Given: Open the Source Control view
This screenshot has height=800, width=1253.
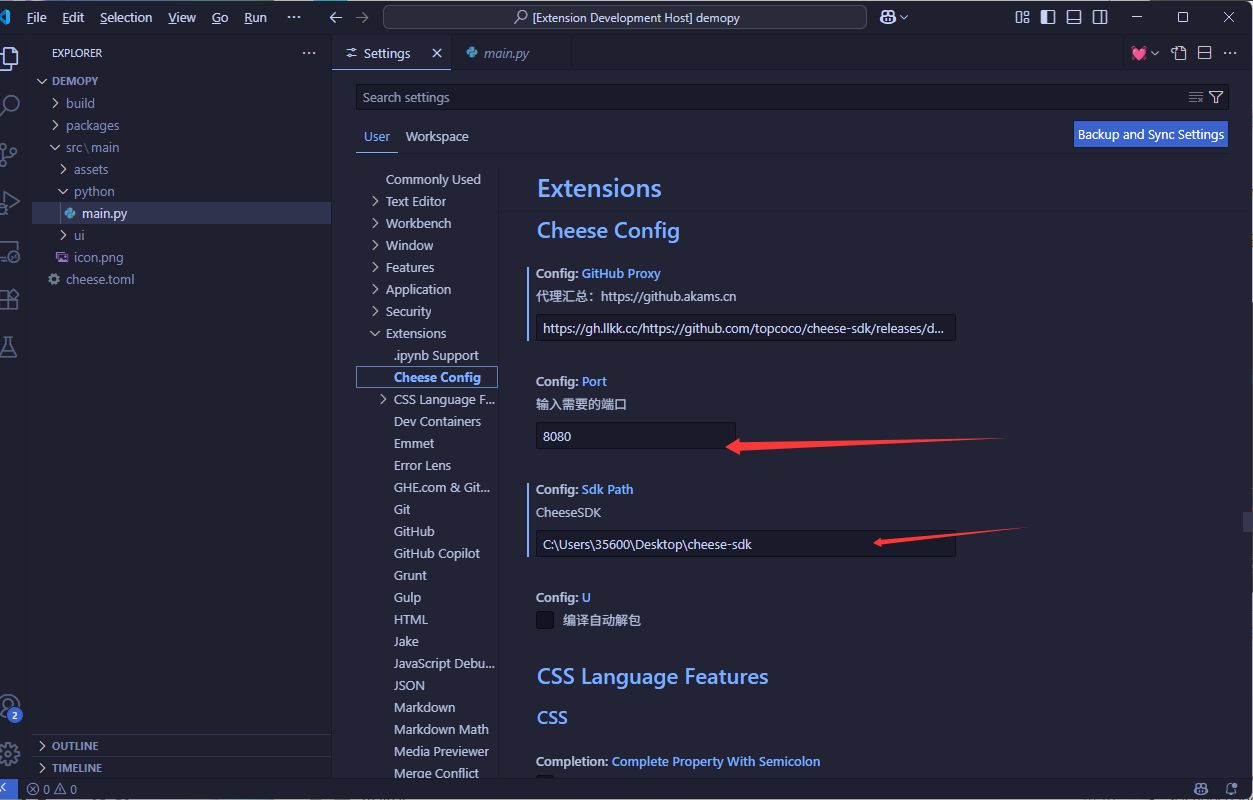Looking at the screenshot, I should coord(9,154).
